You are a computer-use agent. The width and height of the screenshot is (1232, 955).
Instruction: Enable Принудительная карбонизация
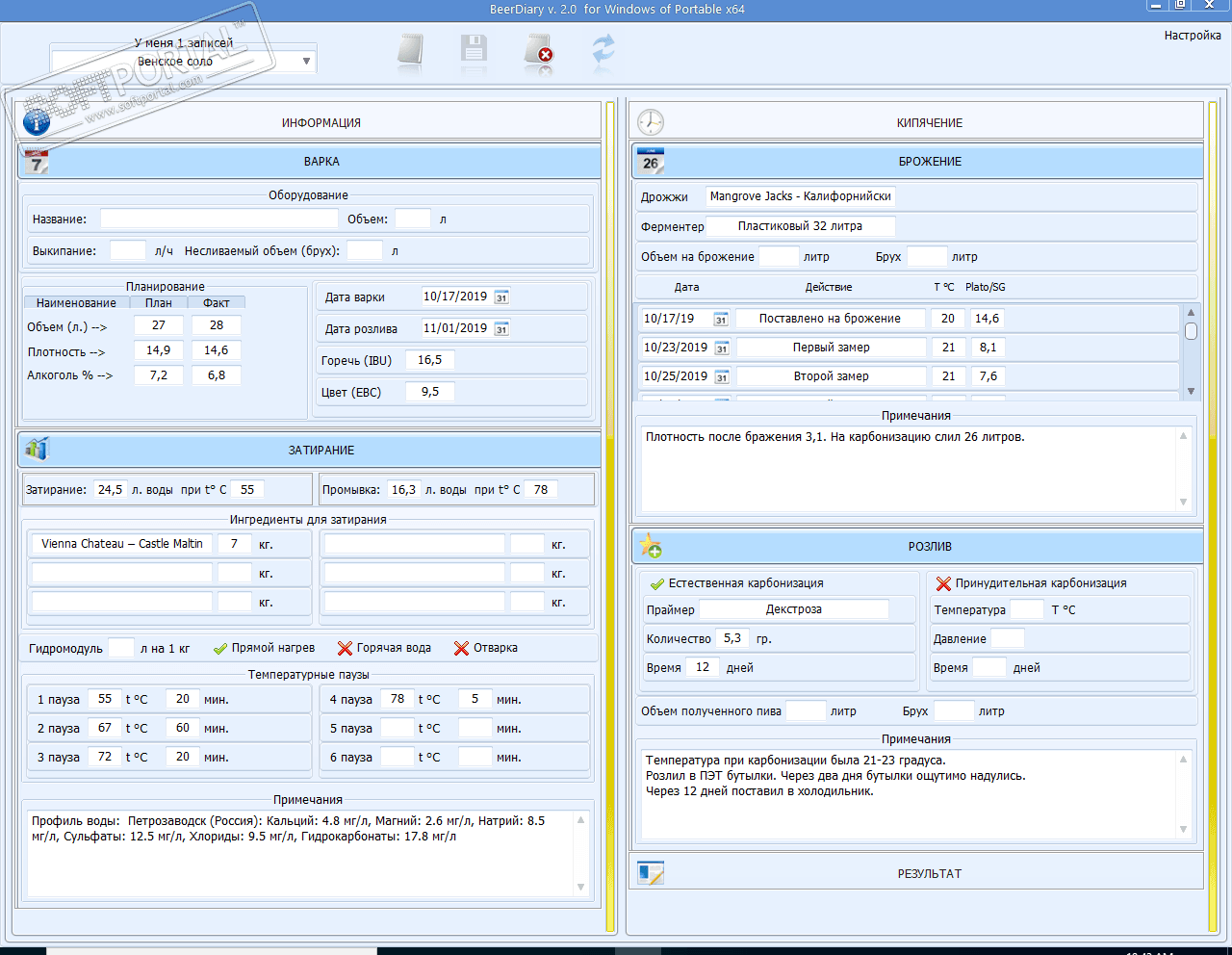pyautogui.click(x=943, y=583)
